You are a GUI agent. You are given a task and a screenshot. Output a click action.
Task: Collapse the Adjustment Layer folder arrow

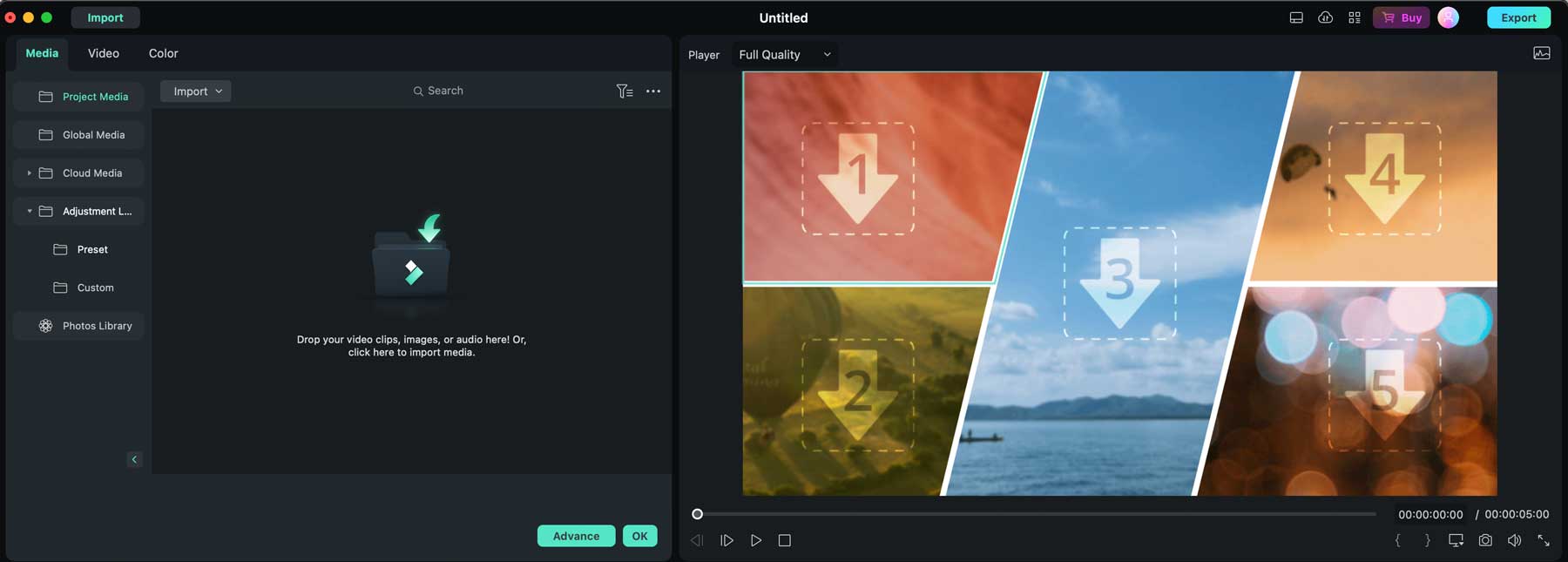coord(29,212)
